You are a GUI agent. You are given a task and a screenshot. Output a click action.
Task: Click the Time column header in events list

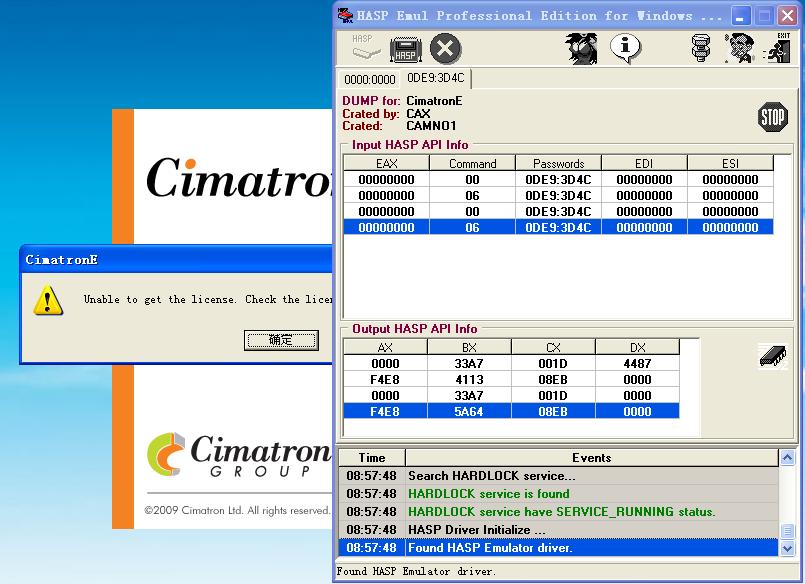372,458
